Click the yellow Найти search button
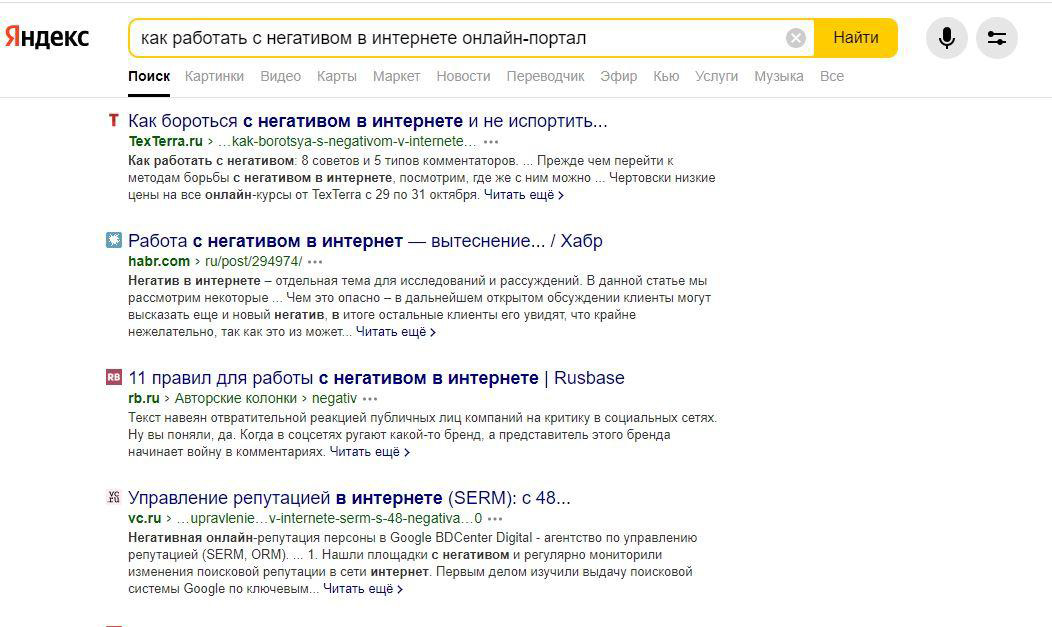The height and width of the screenshot is (627, 1052). [855, 38]
